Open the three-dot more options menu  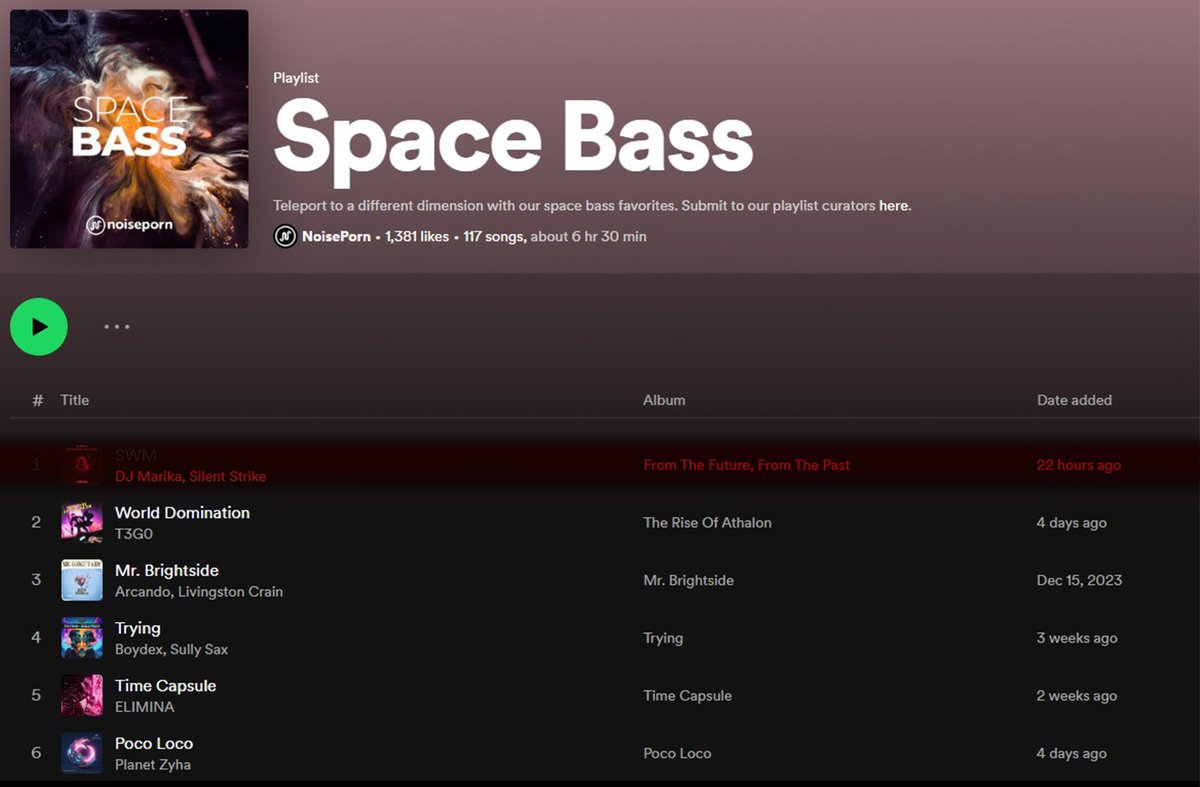pos(117,327)
